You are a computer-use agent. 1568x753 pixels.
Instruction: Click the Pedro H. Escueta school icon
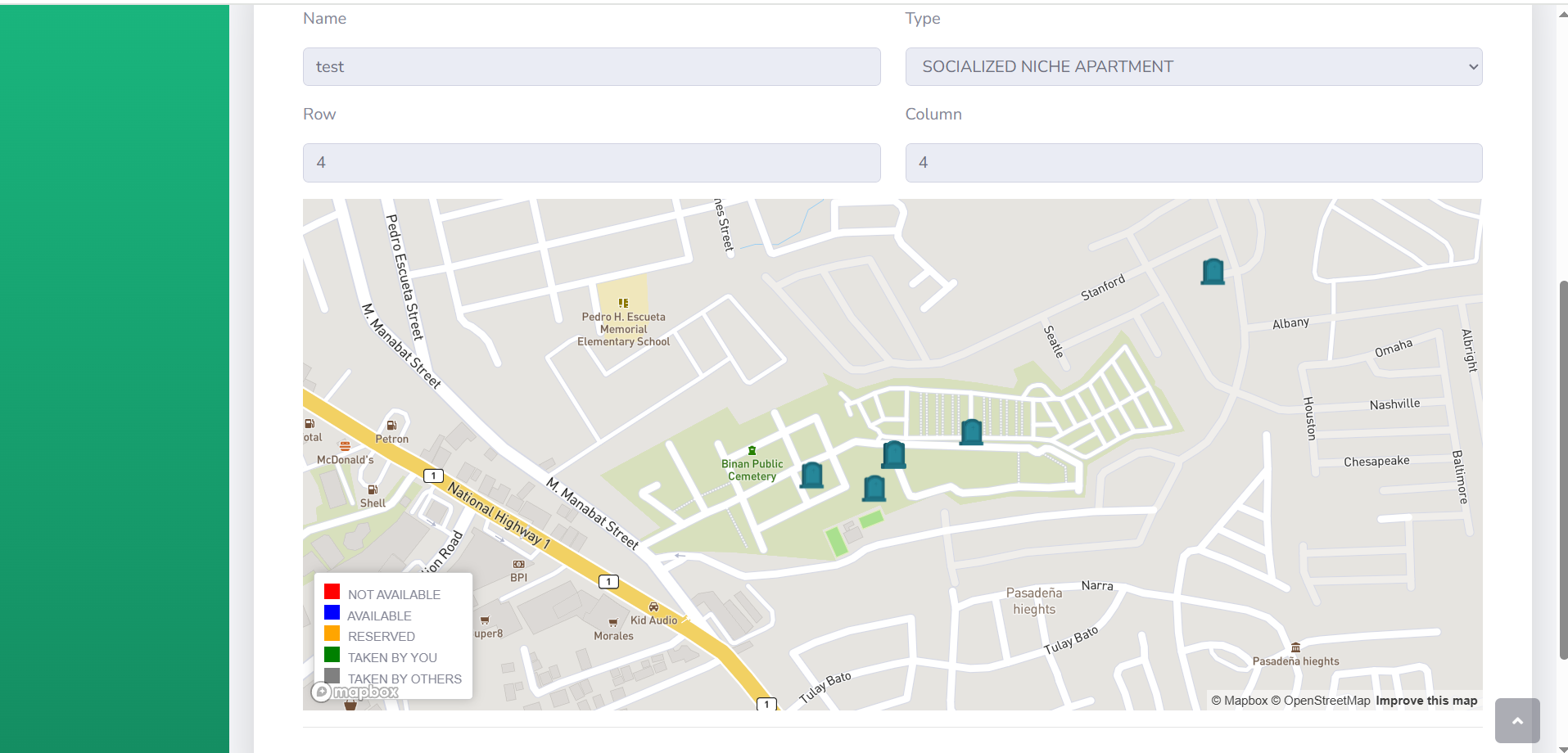pyautogui.click(x=623, y=303)
